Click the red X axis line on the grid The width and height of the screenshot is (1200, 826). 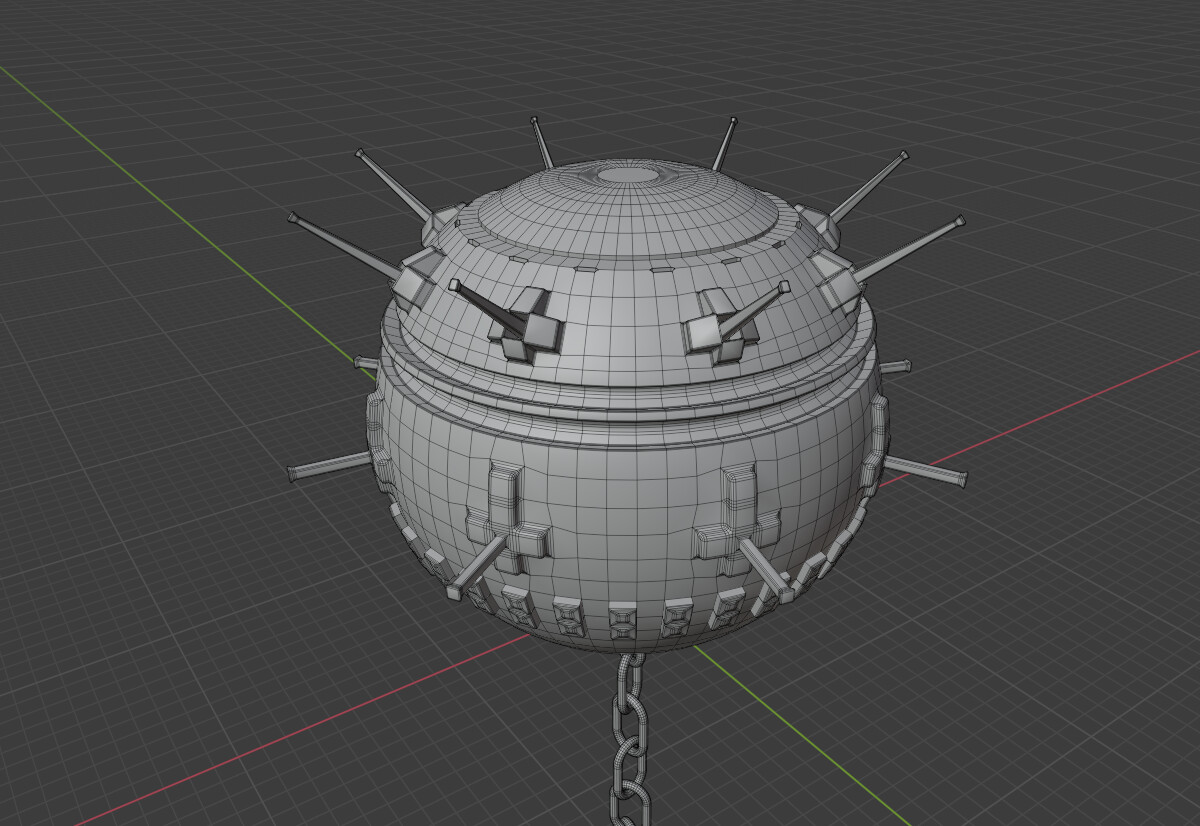1050,420
